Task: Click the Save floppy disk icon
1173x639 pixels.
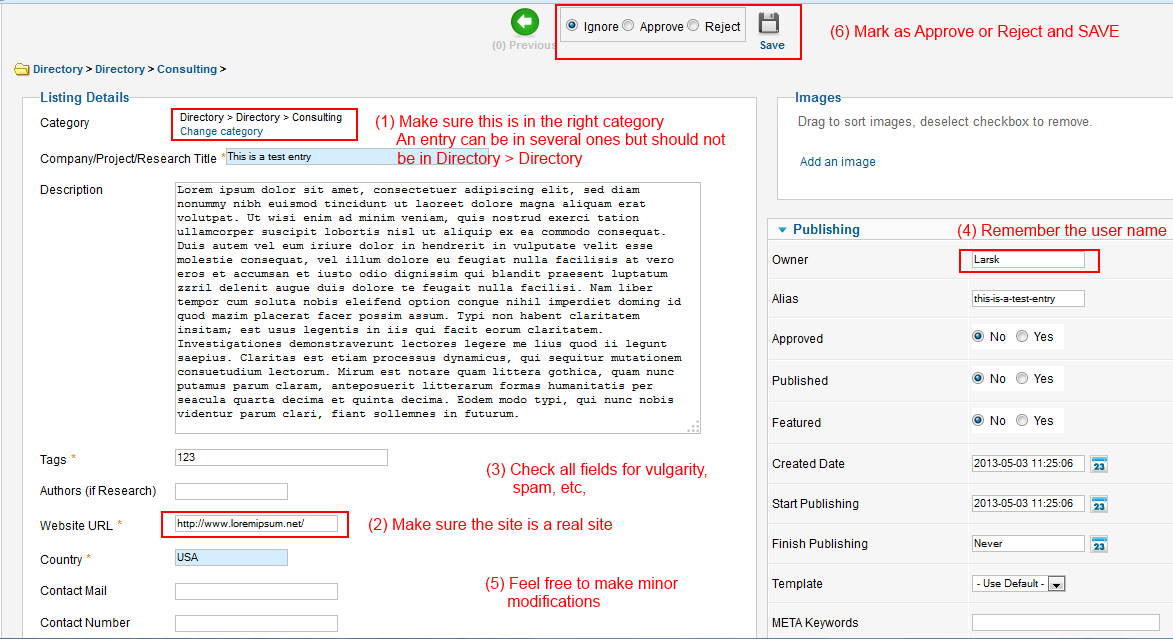Action: point(769,25)
